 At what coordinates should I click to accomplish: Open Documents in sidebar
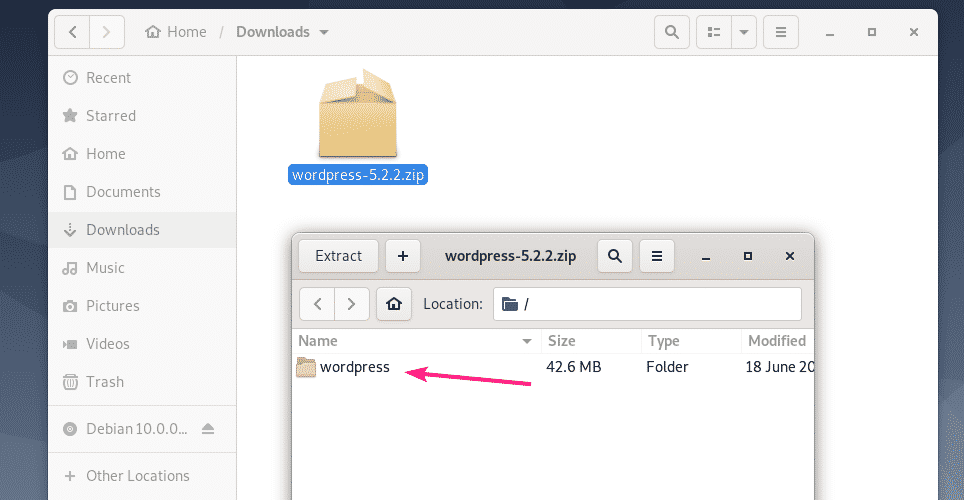(142, 192)
